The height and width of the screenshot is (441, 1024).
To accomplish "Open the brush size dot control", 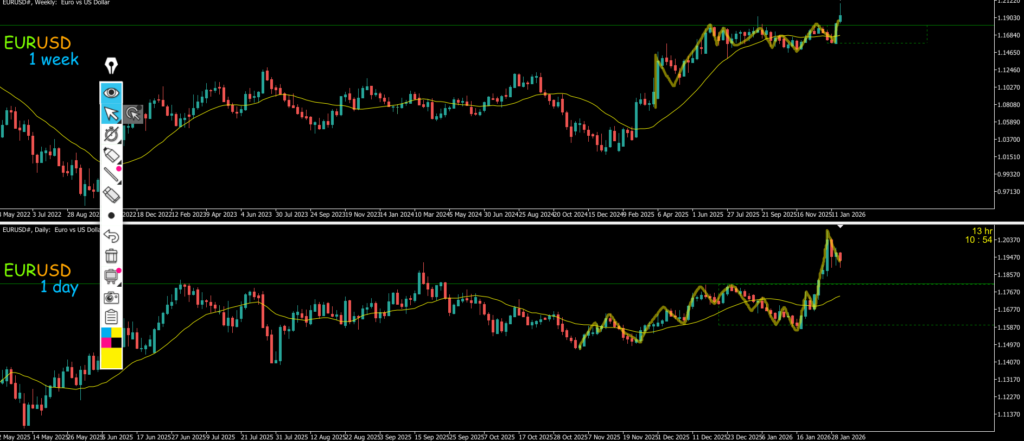I will coord(111,215).
